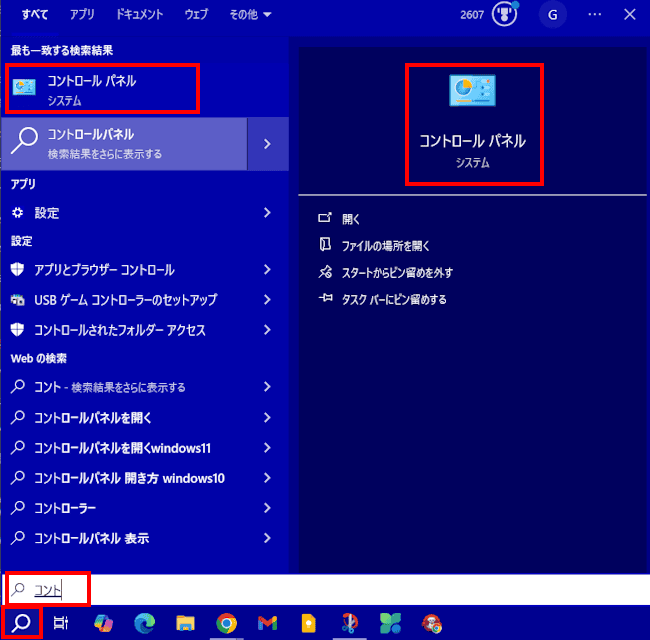Viewport: 650px width, 640px height.
Task: Open green four-leaf app icon on taskbar
Action: coord(390,623)
